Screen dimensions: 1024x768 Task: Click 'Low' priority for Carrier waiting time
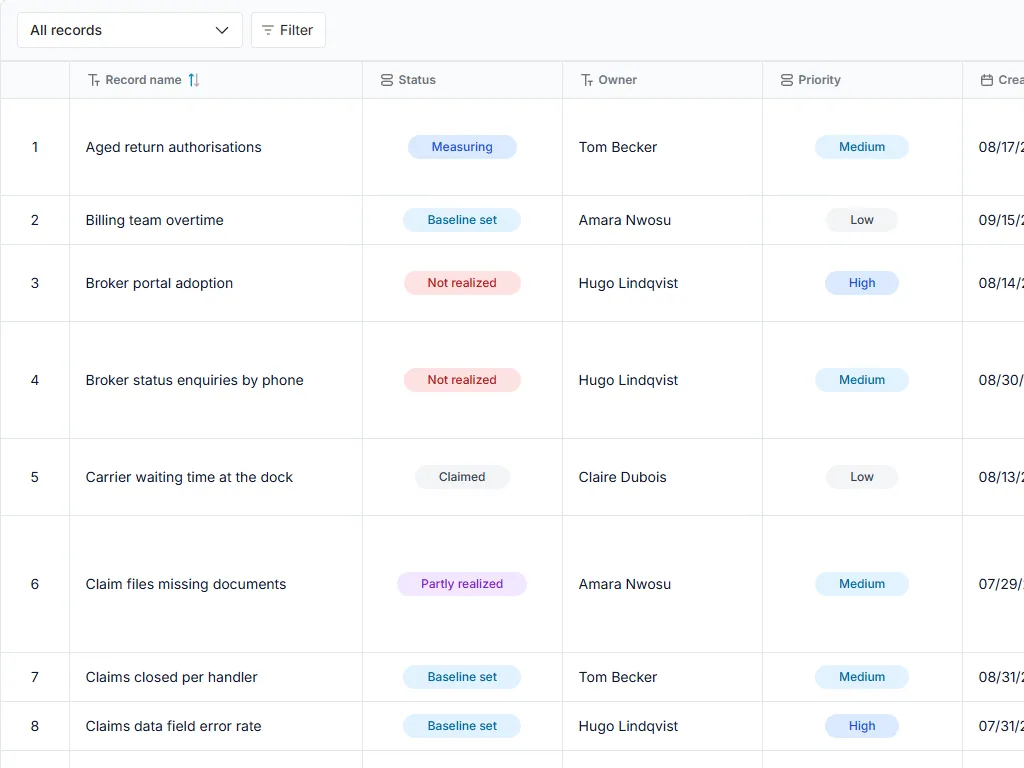862,477
